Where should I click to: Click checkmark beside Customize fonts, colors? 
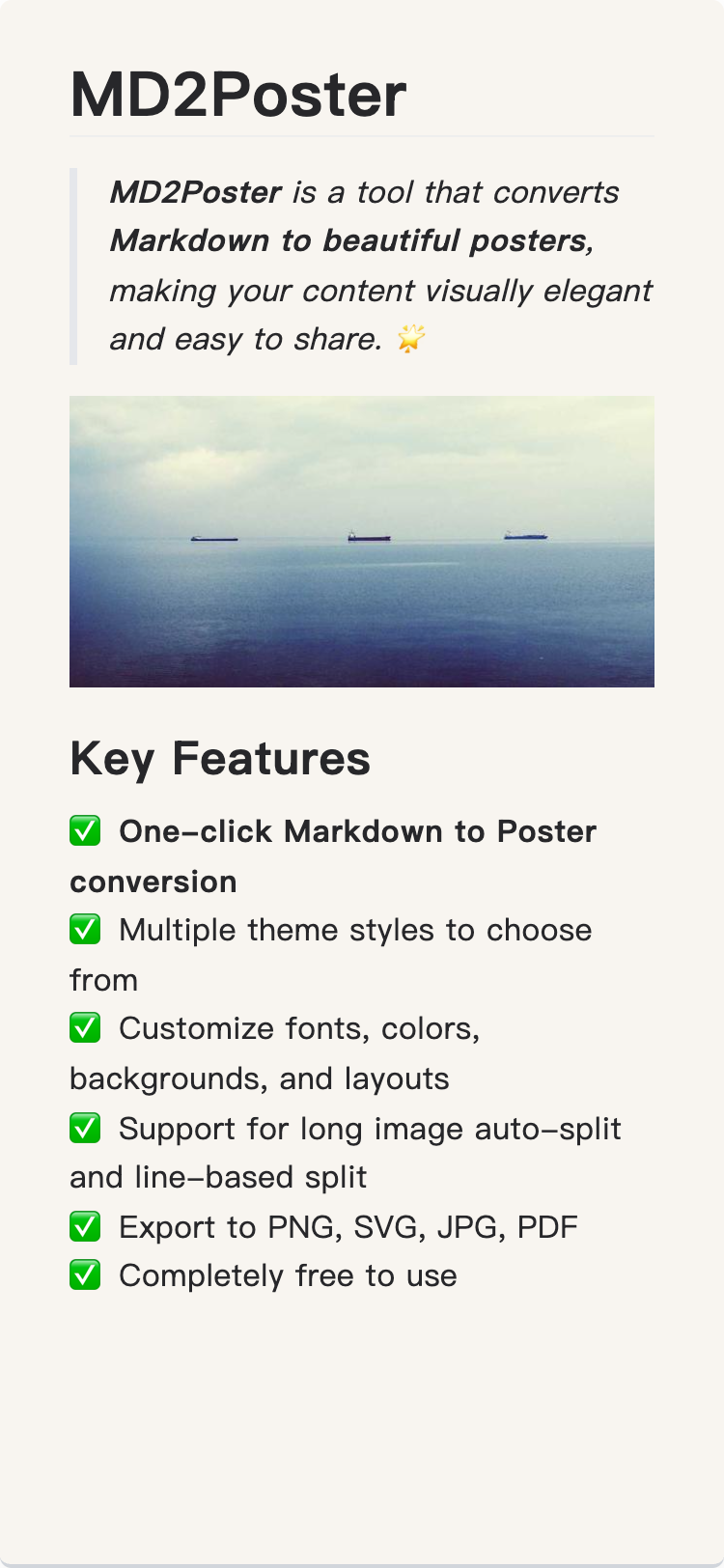point(85,1027)
